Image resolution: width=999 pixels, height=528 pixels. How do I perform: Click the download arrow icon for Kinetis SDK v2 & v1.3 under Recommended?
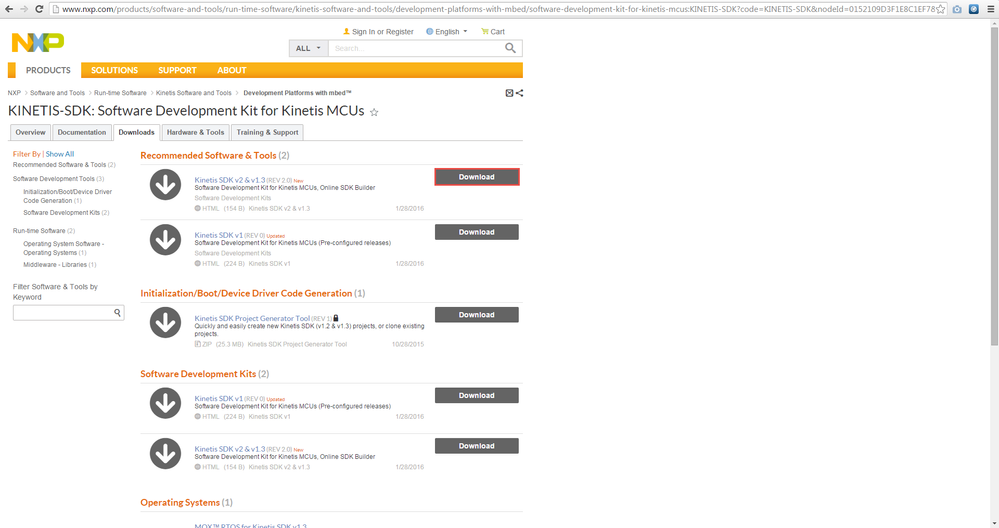tap(166, 185)
